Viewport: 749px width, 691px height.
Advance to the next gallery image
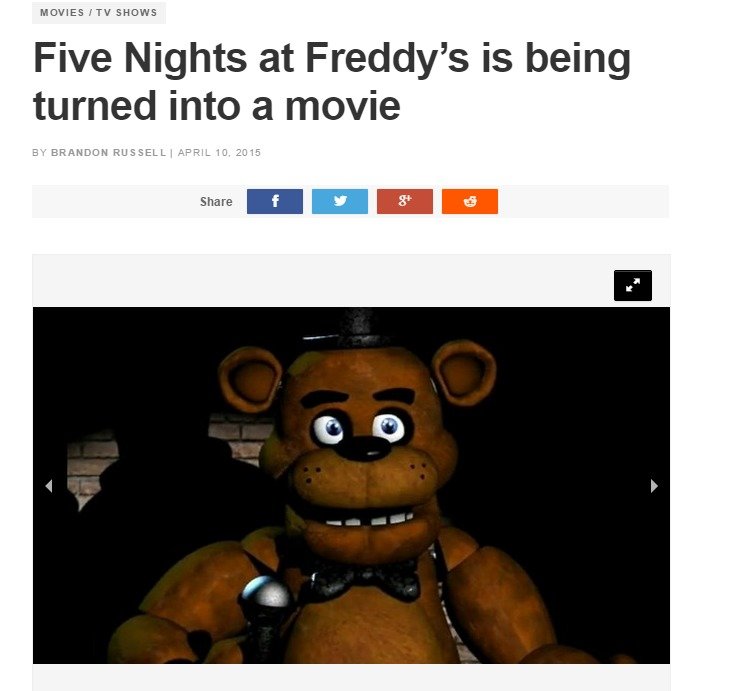654,486
